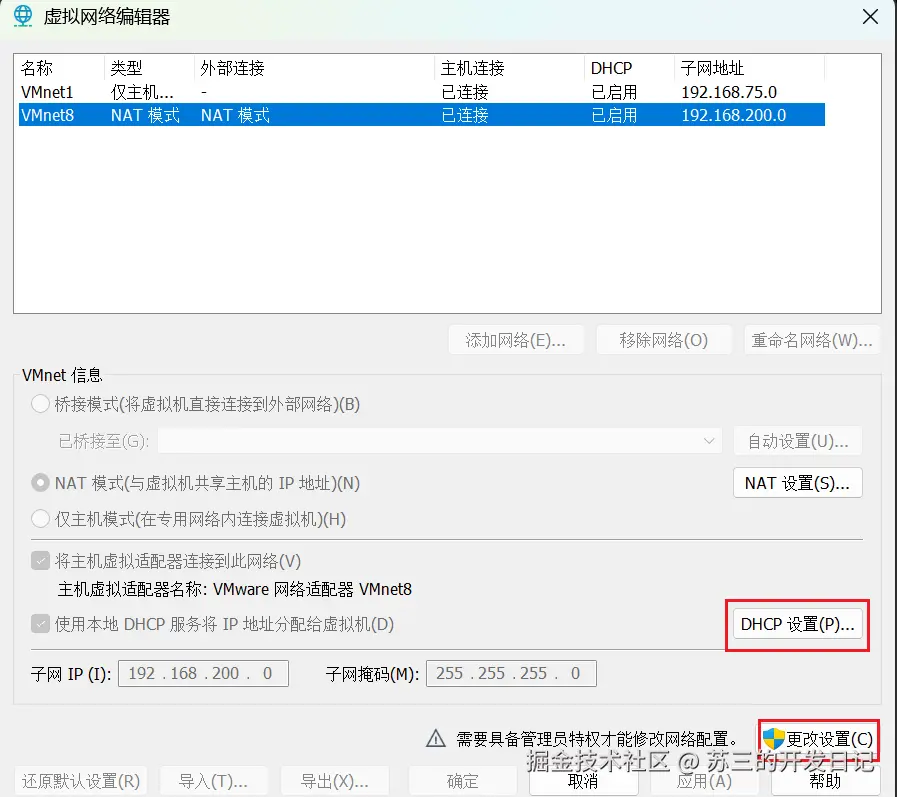Select 桥接模式 radio button
The image size is (897, 797).
click(x=40, y=404)
